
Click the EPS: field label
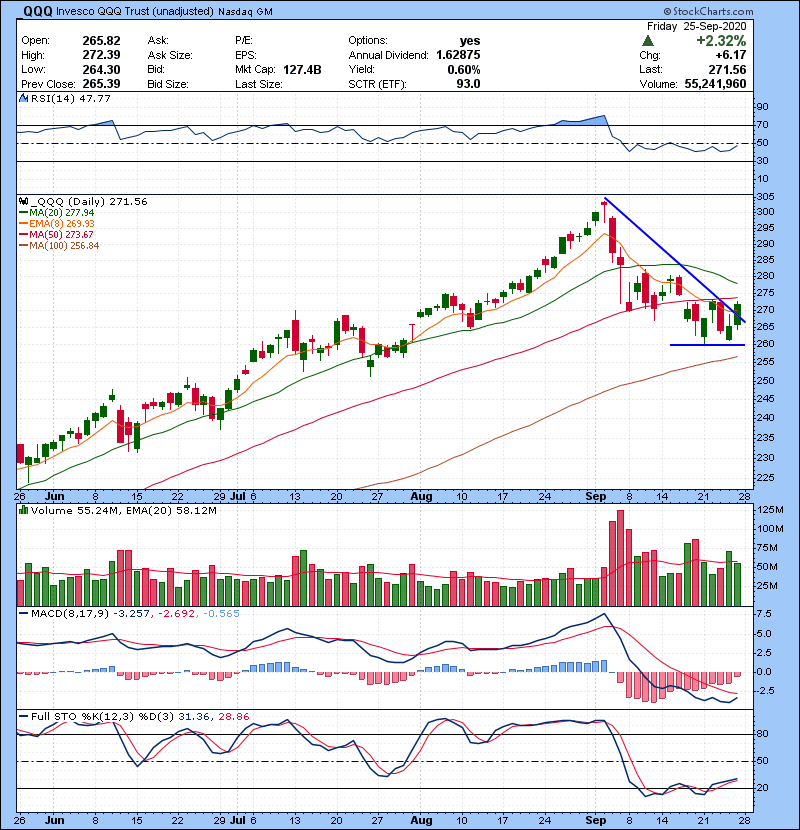pos(246,55)
